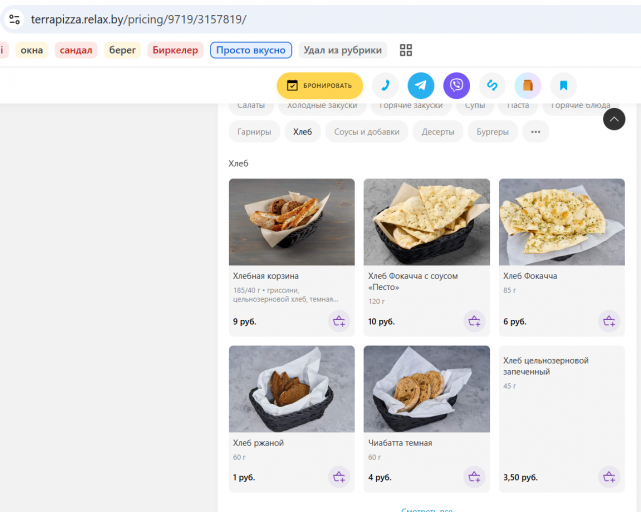Open Просто вкусно bookmark
This screenshot has width=641, height=512.
pyautogui.click(x=251, y=50)
